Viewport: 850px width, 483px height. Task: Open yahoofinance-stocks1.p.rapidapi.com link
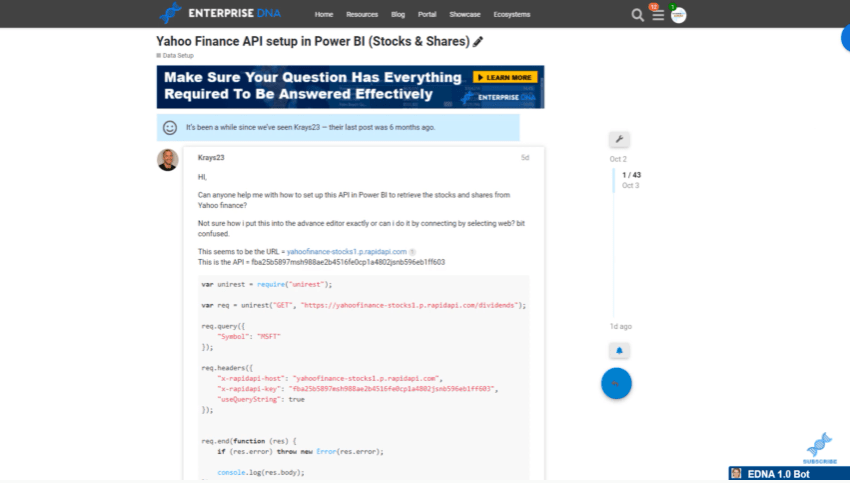pos(347,252)
